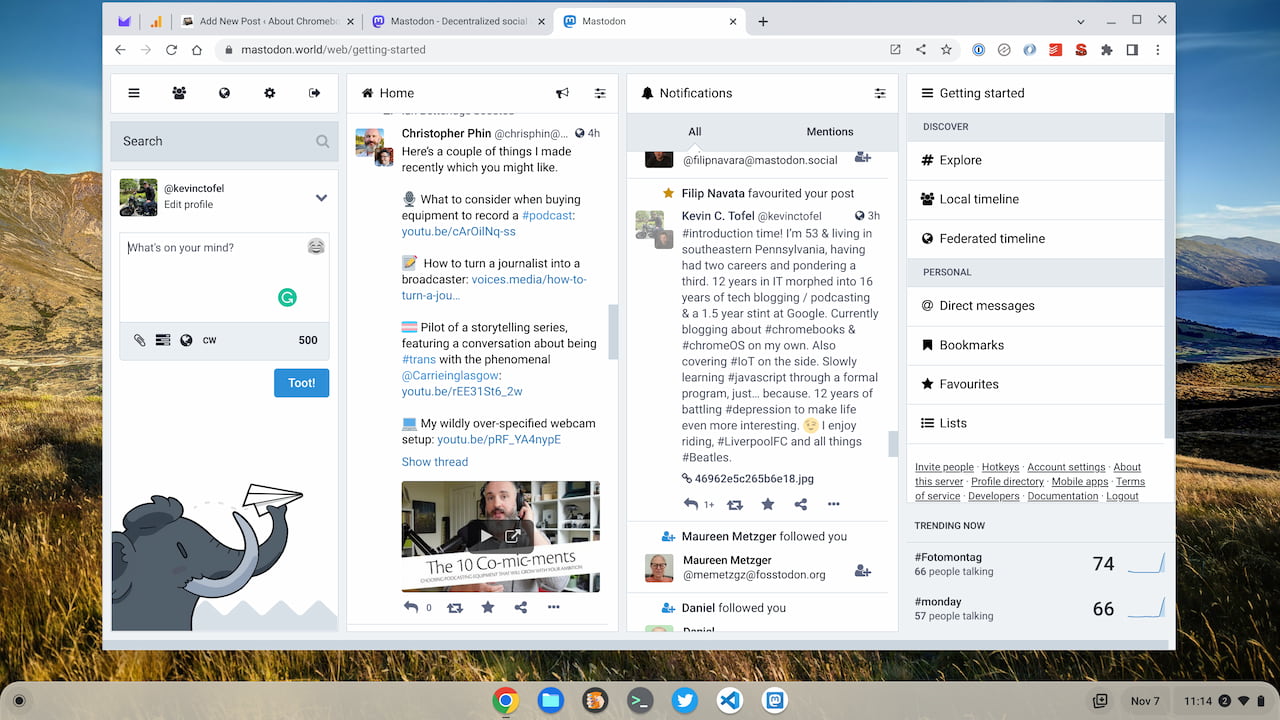1280x720 pixels.
Task: Open the youtu.be/cArOiINq-ss link
Action: click(459, 231)
